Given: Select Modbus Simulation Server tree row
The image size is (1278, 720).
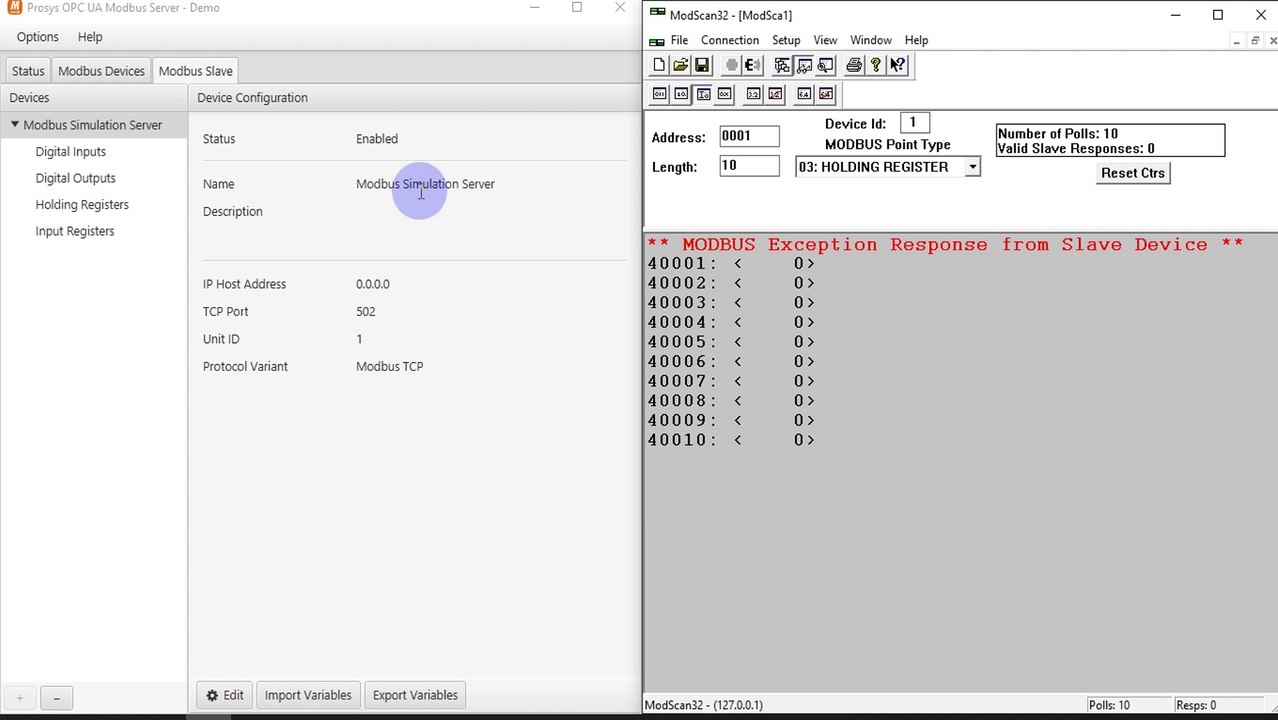Looking at the screenshot, I should (x=93, y=125).
